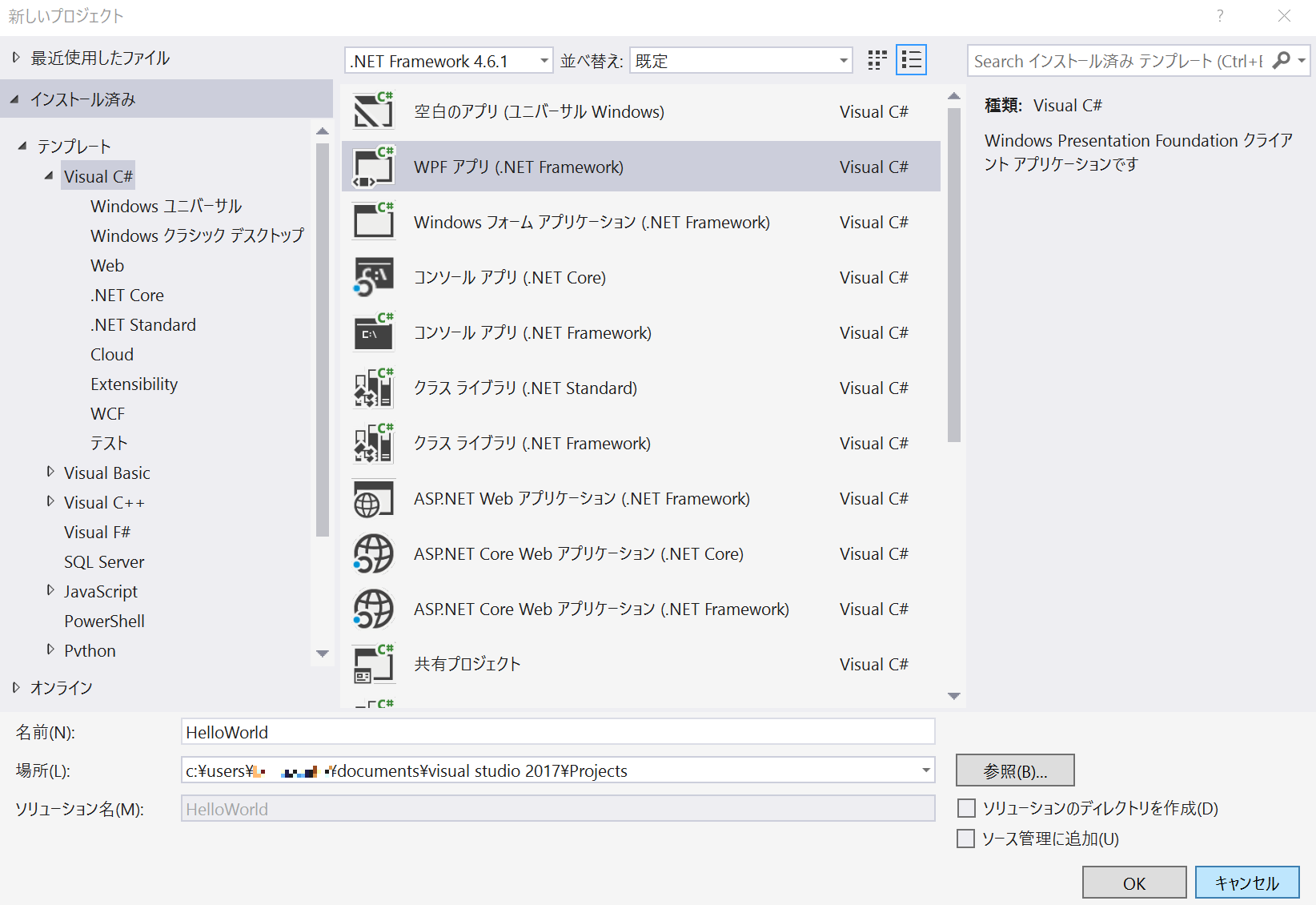1316x905 pixels.
Task: Collapse the テンプレート tree node
Action: tap(22, 146)
